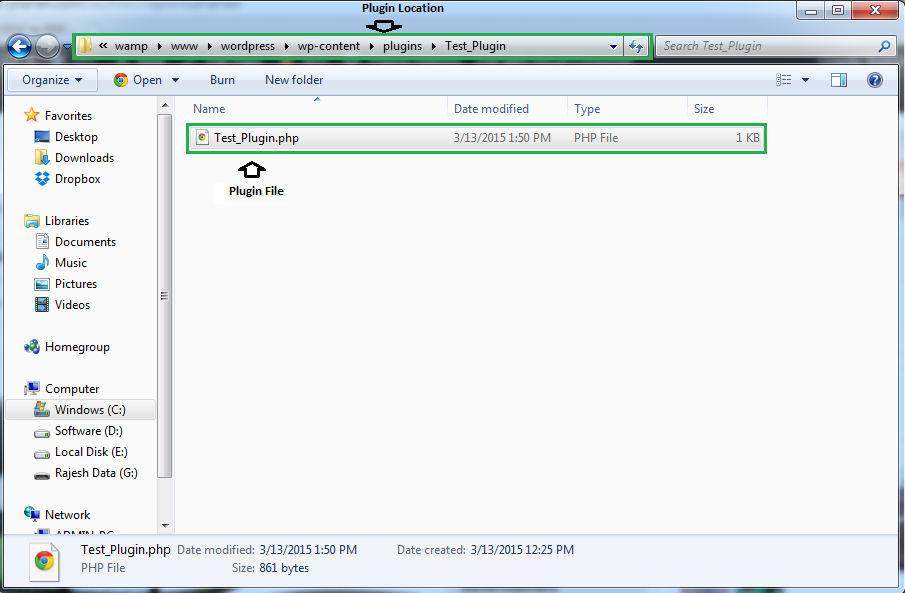This screenshot has height=593, width=905.
Task: Click the Test_Plugin path segment
Action: pyautogui.click(x=475, y=46)
